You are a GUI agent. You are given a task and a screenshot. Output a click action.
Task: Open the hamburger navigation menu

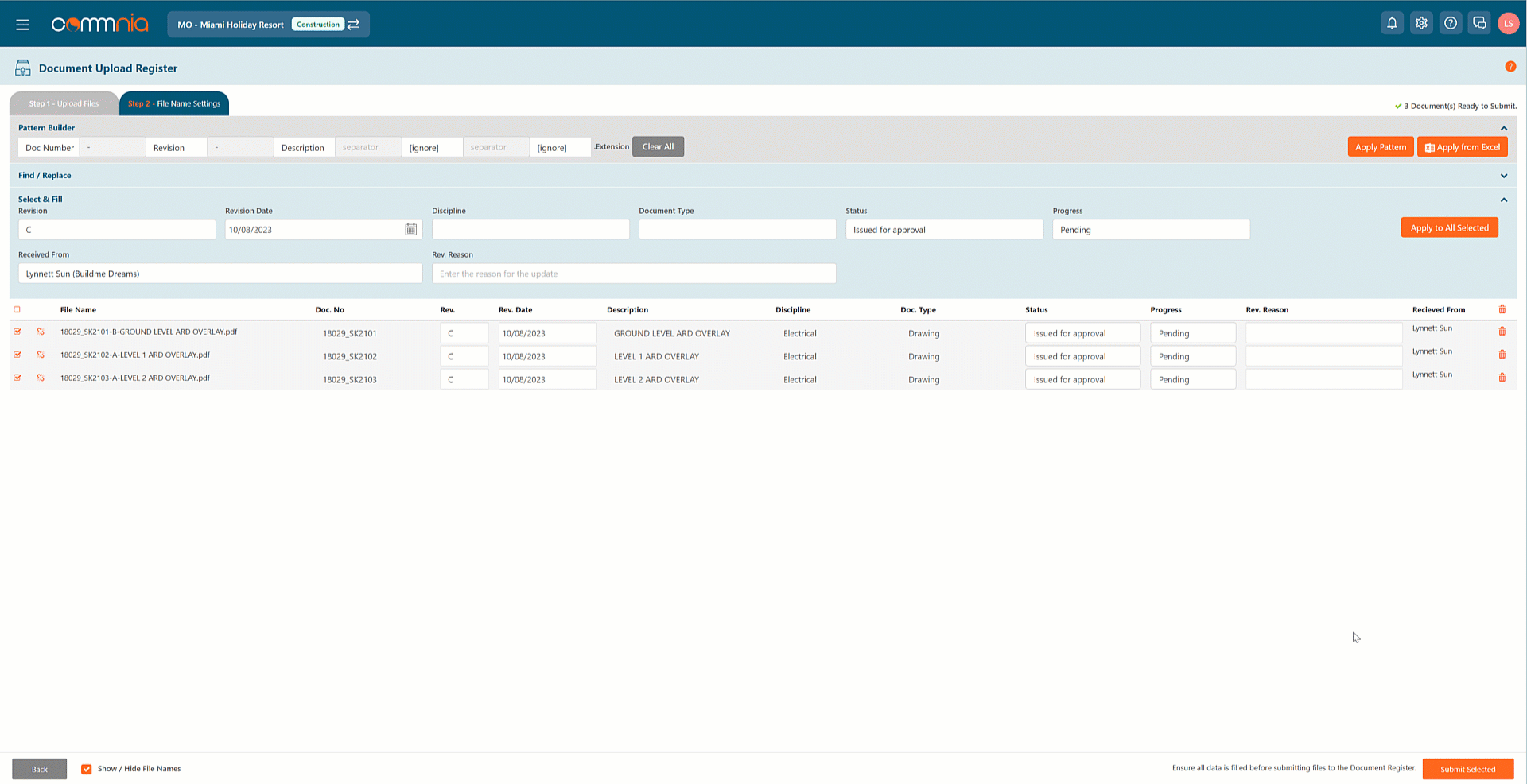coord(22,25)
